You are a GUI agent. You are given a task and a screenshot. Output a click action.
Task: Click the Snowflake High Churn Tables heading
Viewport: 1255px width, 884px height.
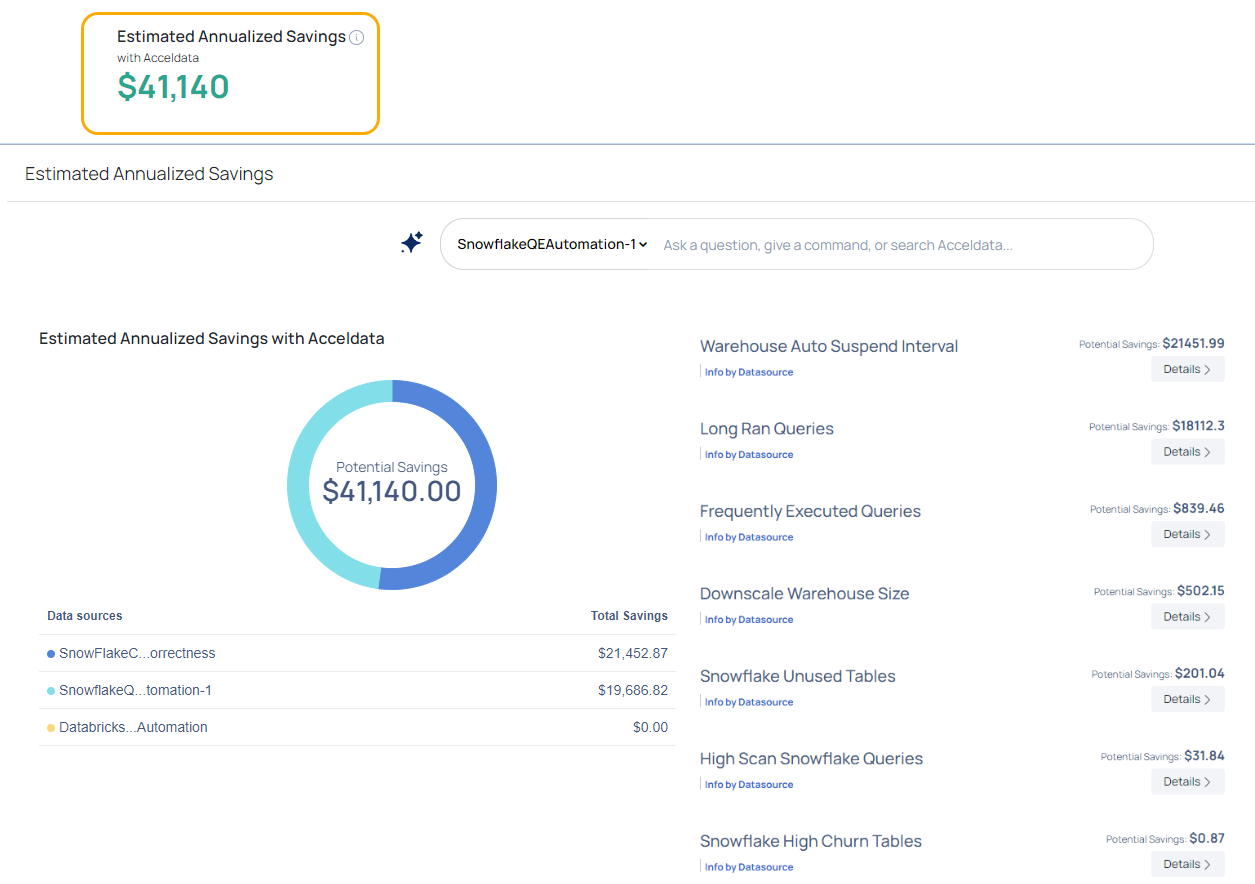tap(811, 841)
